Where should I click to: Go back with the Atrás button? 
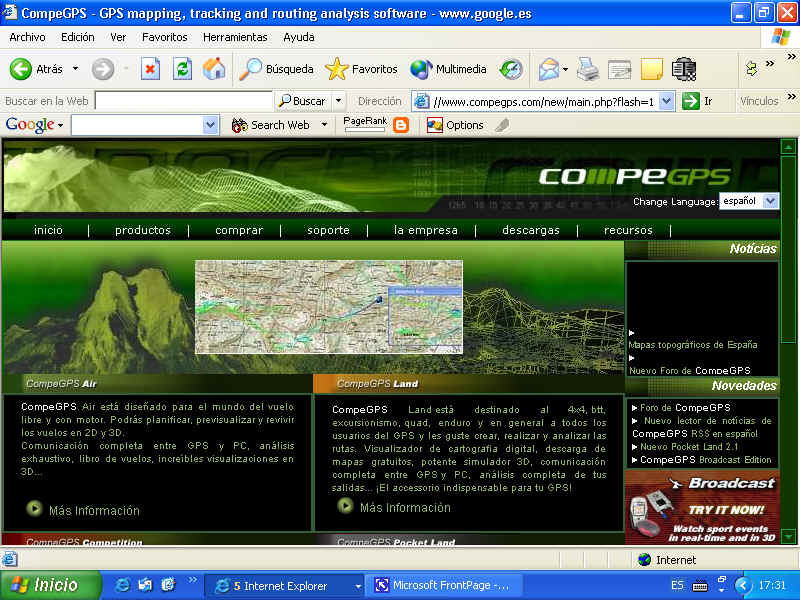click(36, 69)
